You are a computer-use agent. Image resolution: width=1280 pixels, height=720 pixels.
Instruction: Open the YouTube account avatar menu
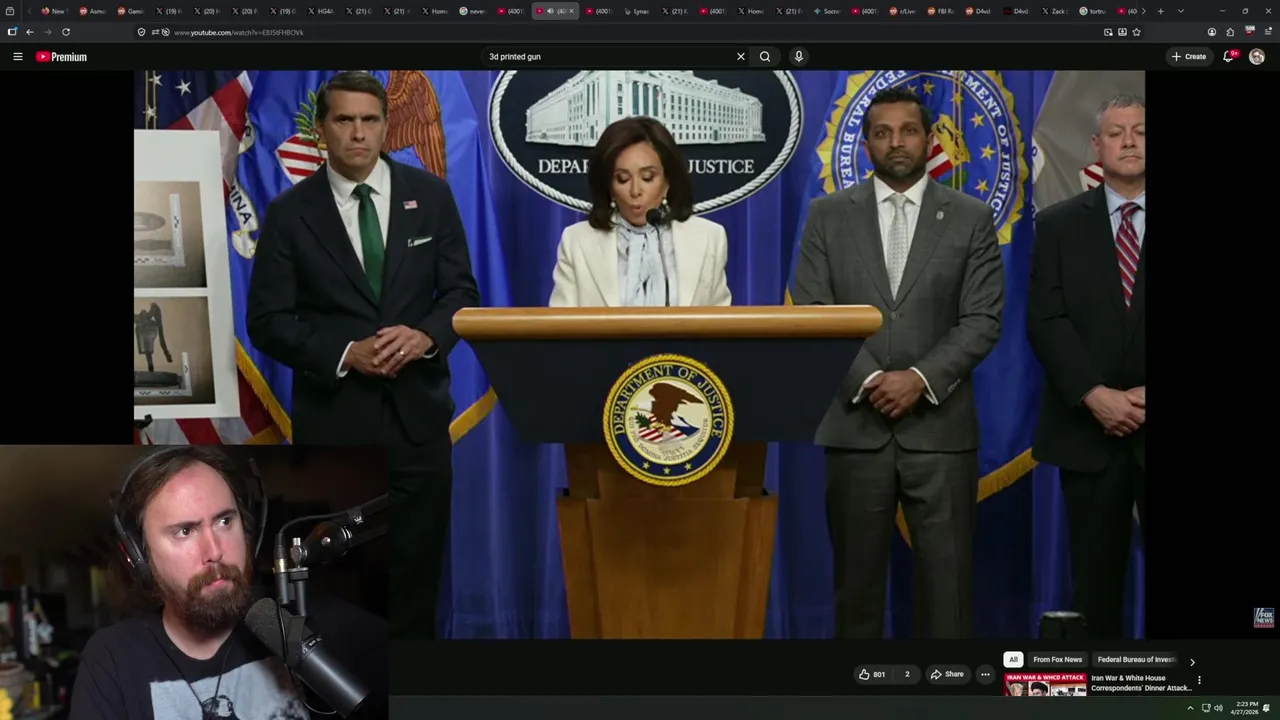point(1257,57)
